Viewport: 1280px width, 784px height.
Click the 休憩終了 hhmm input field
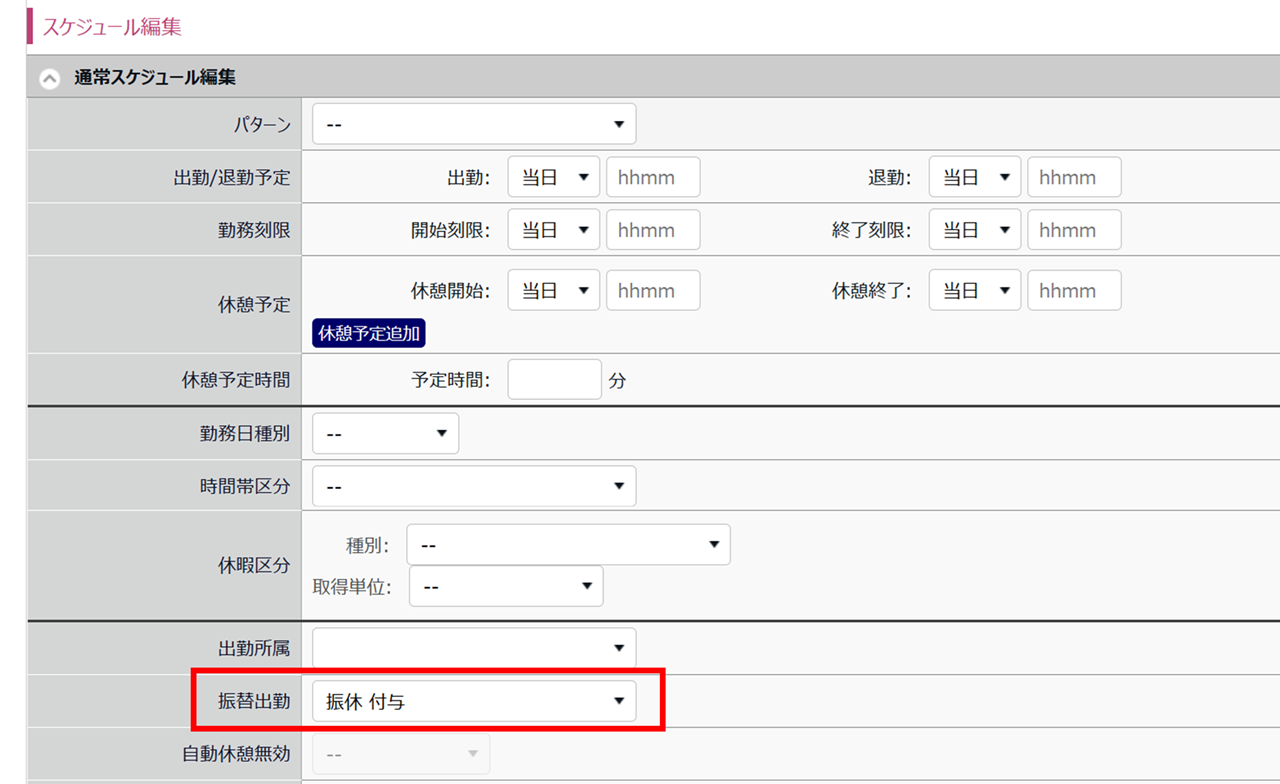1074,290
